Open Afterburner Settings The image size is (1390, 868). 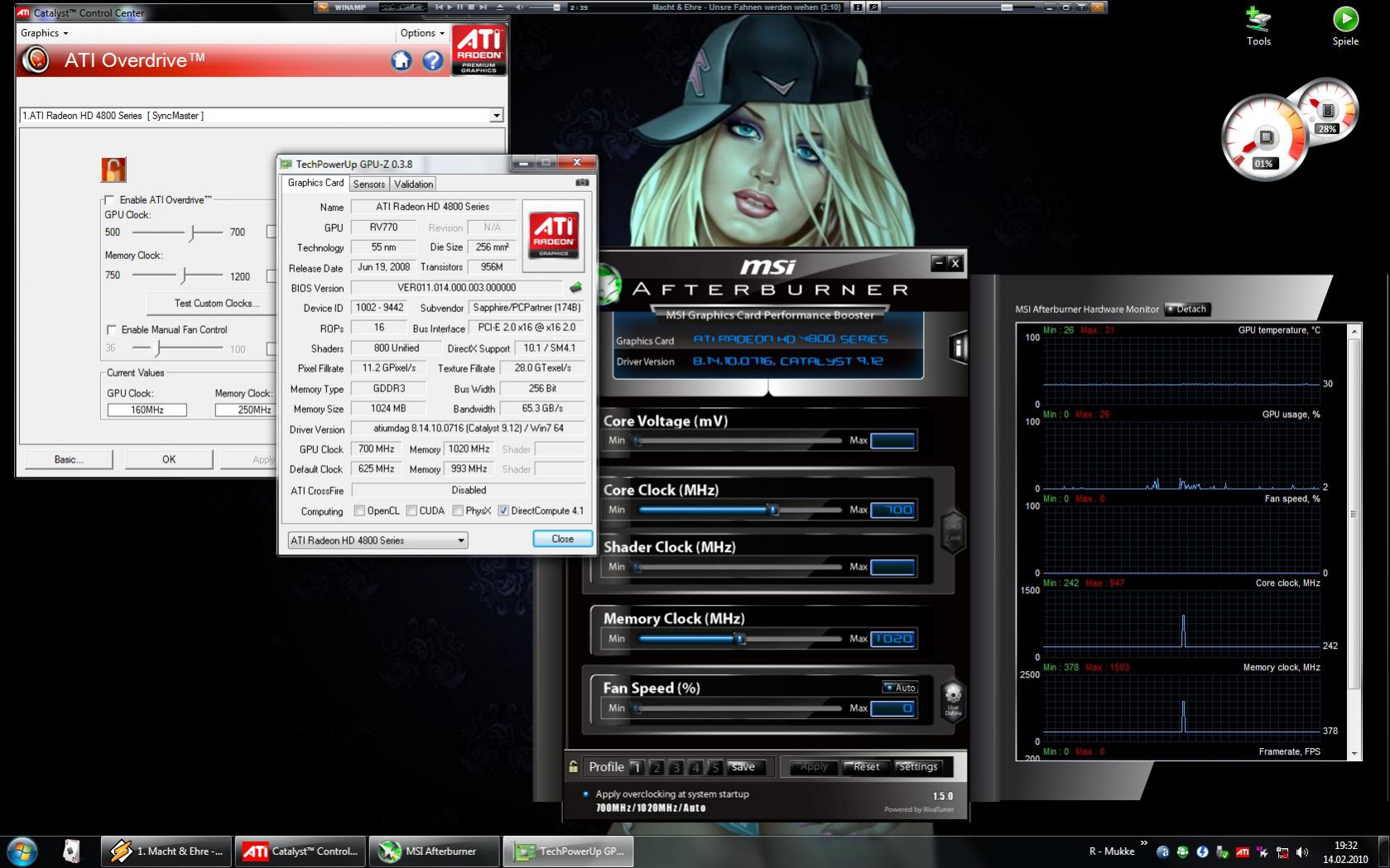pos(918,767)
